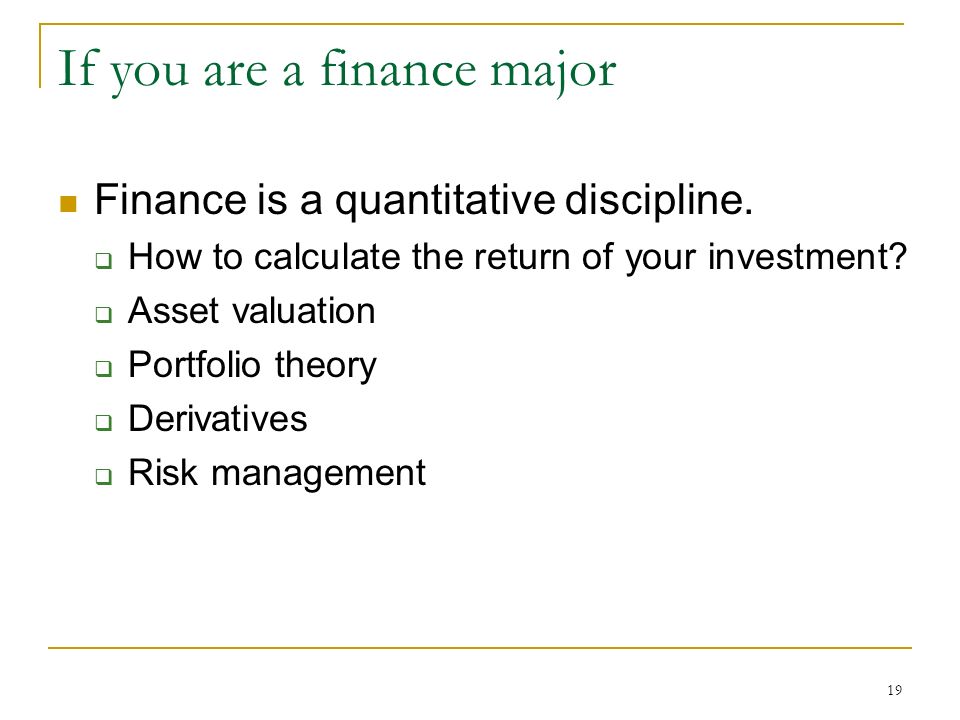Click the square bullet before Derivatives

103,422
